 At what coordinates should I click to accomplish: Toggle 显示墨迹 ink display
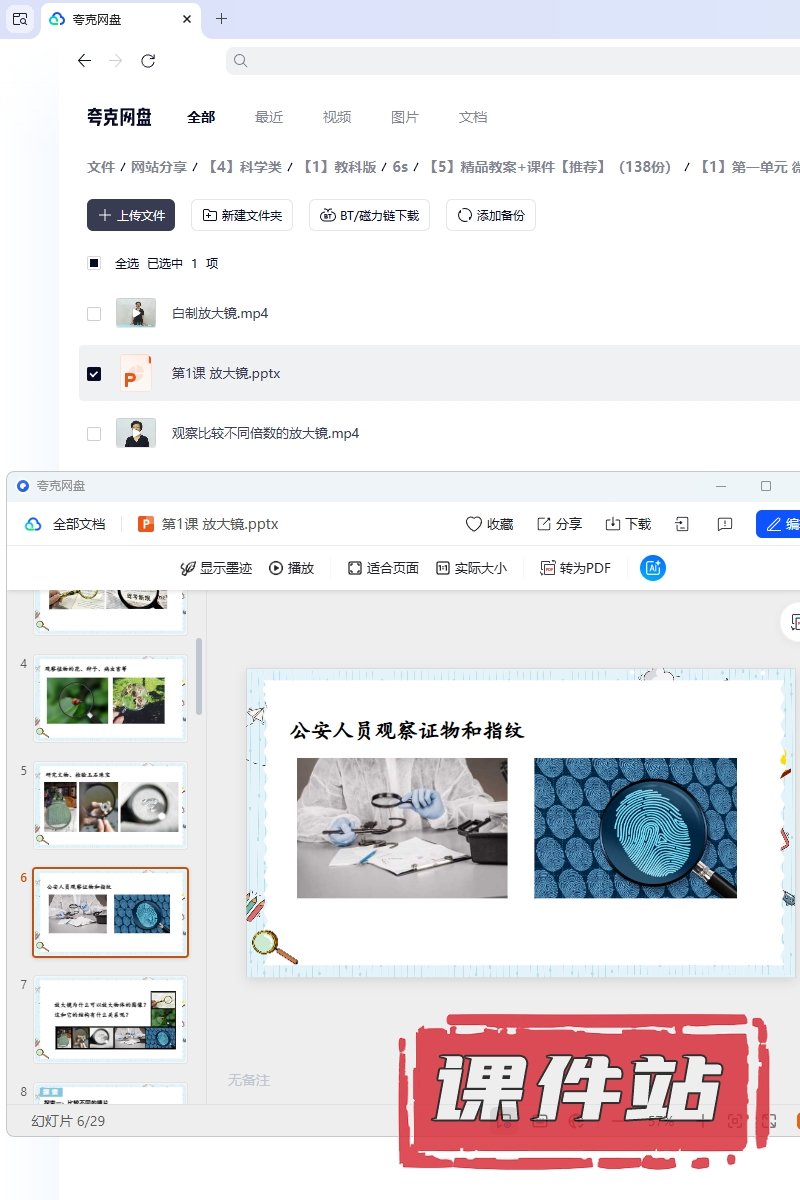(187, 568)
